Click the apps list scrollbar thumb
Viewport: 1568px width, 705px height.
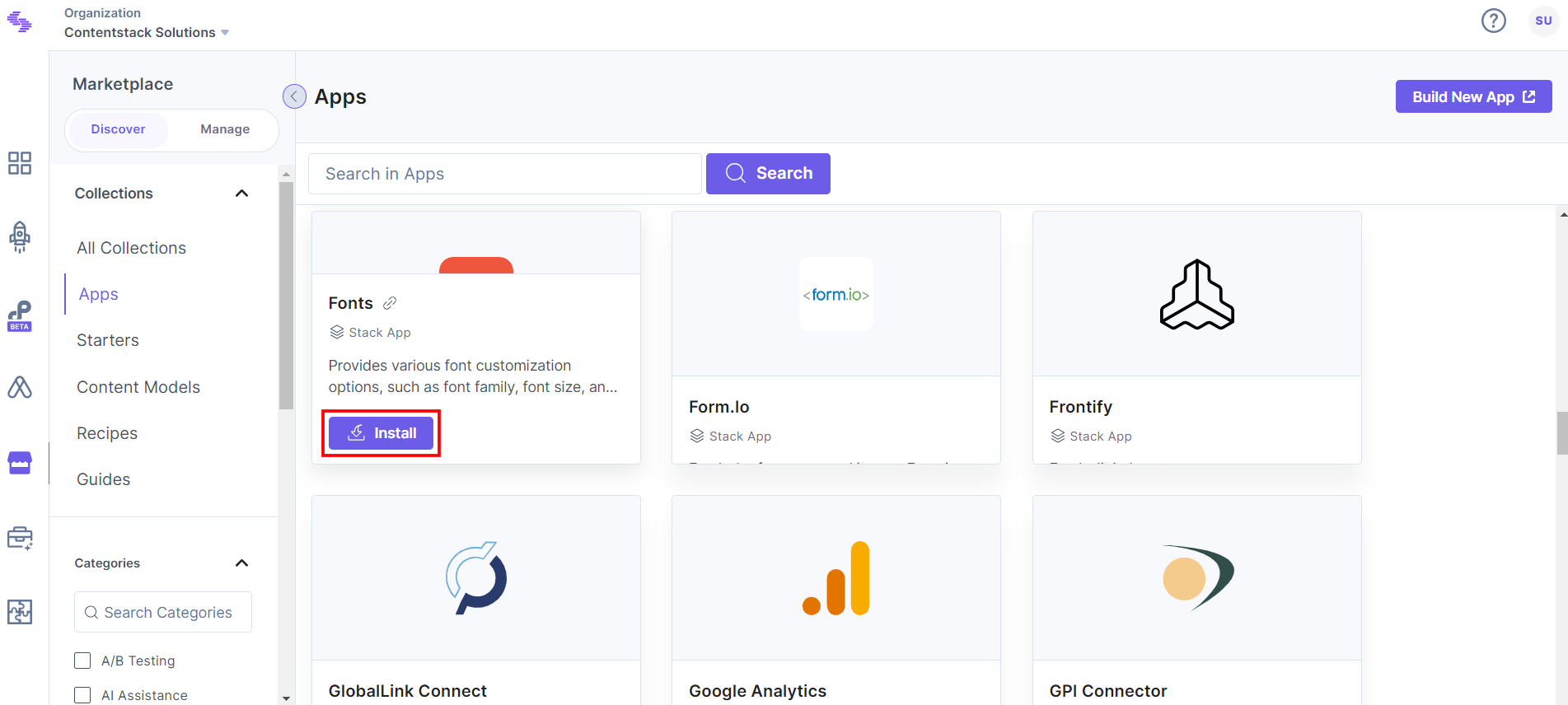[x=1562, y=433]
